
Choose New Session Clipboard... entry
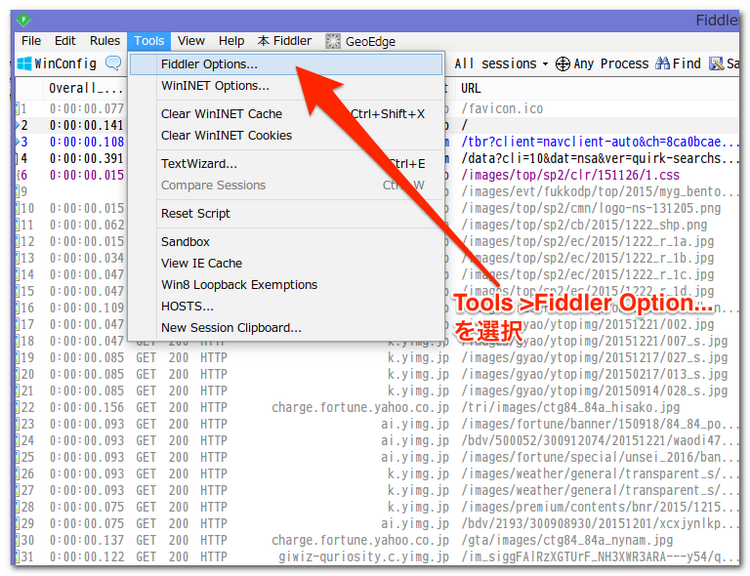coord(286,328)
